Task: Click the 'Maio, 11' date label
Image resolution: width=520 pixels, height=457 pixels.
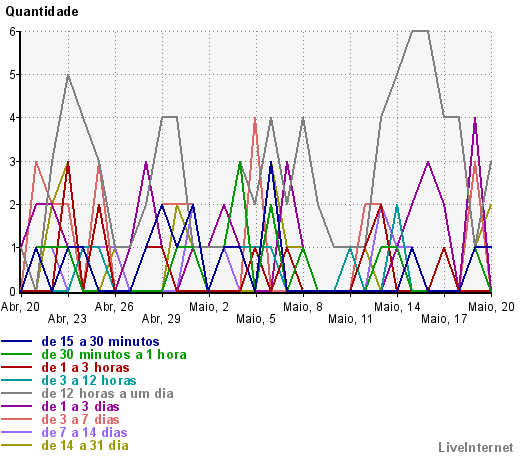Action: tap(350, 319)
